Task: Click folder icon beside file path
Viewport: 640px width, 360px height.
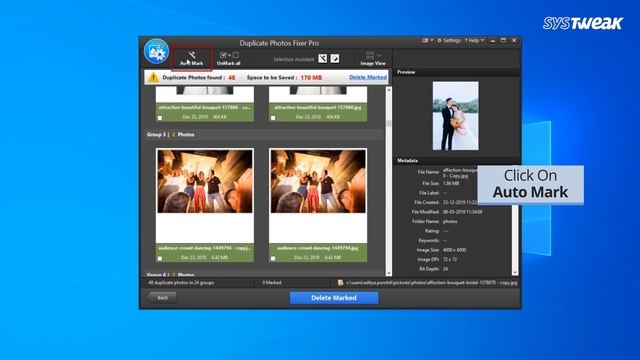Action: pos(340,282)
